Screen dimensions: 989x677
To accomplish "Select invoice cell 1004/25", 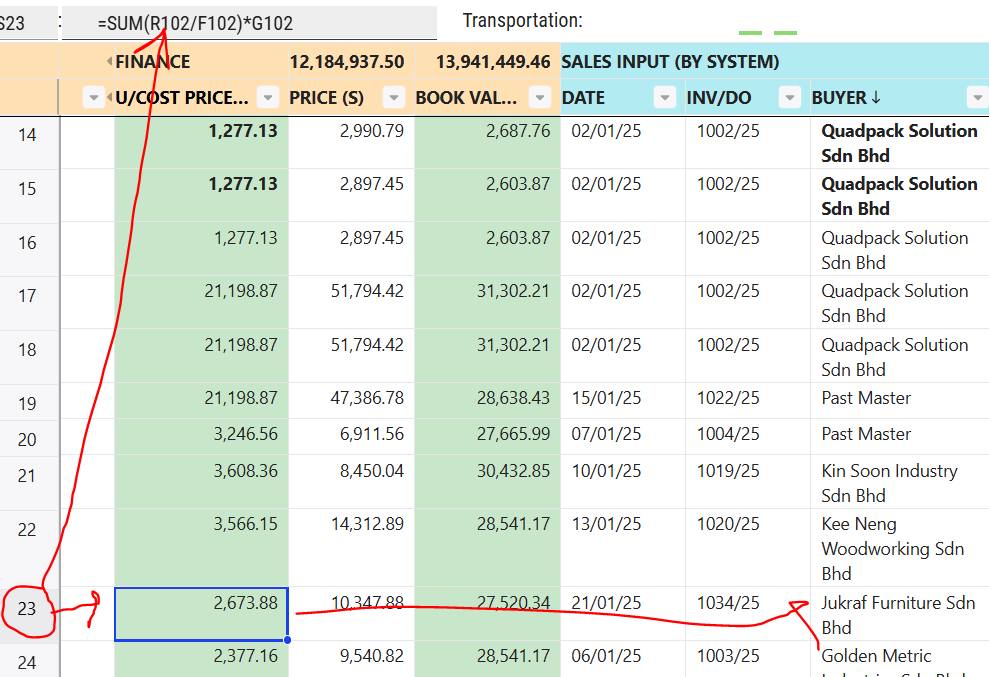I will 748,438.
